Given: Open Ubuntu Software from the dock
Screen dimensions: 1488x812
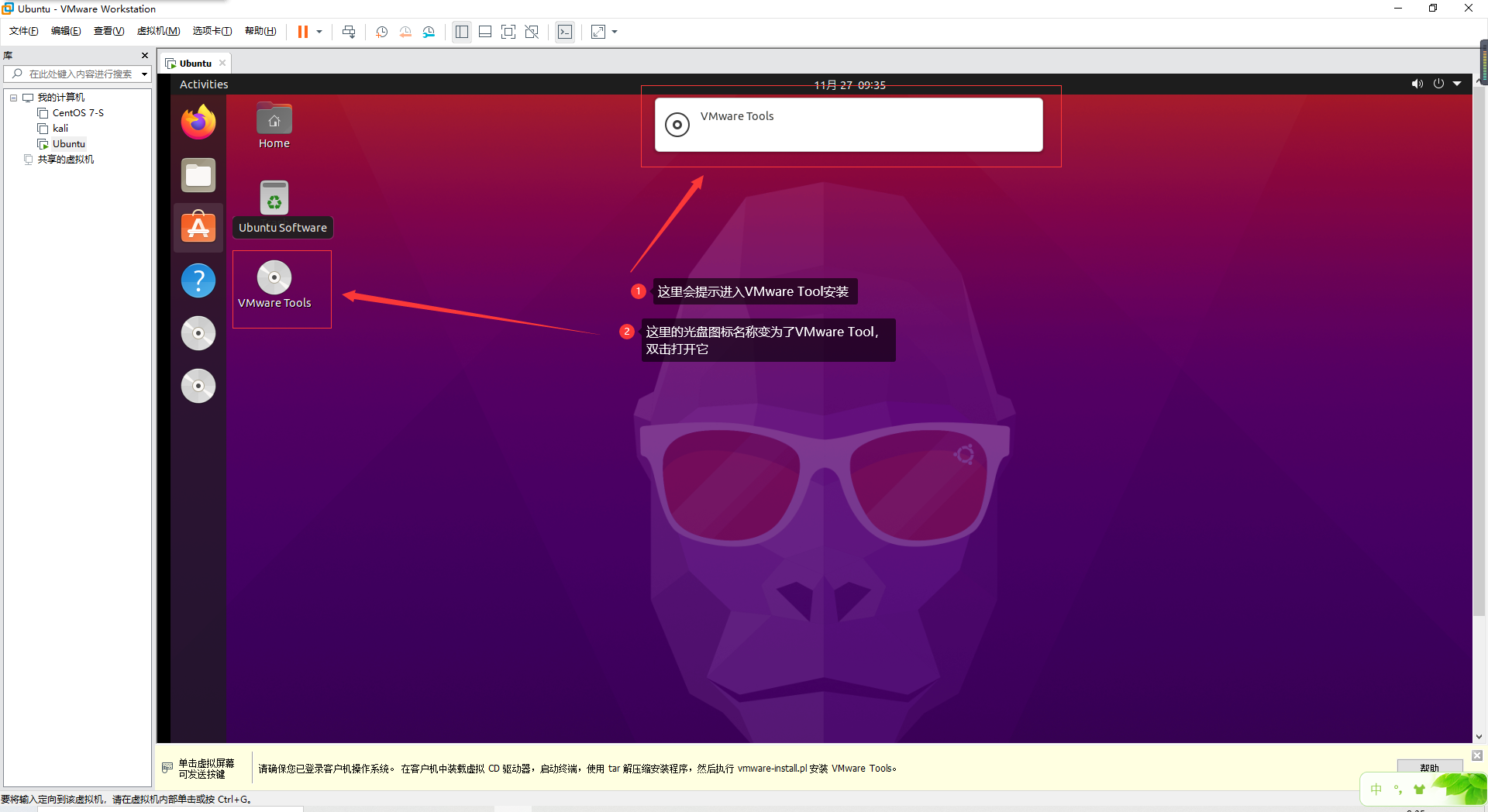Looking at the screenshot, I should [198, 228].
